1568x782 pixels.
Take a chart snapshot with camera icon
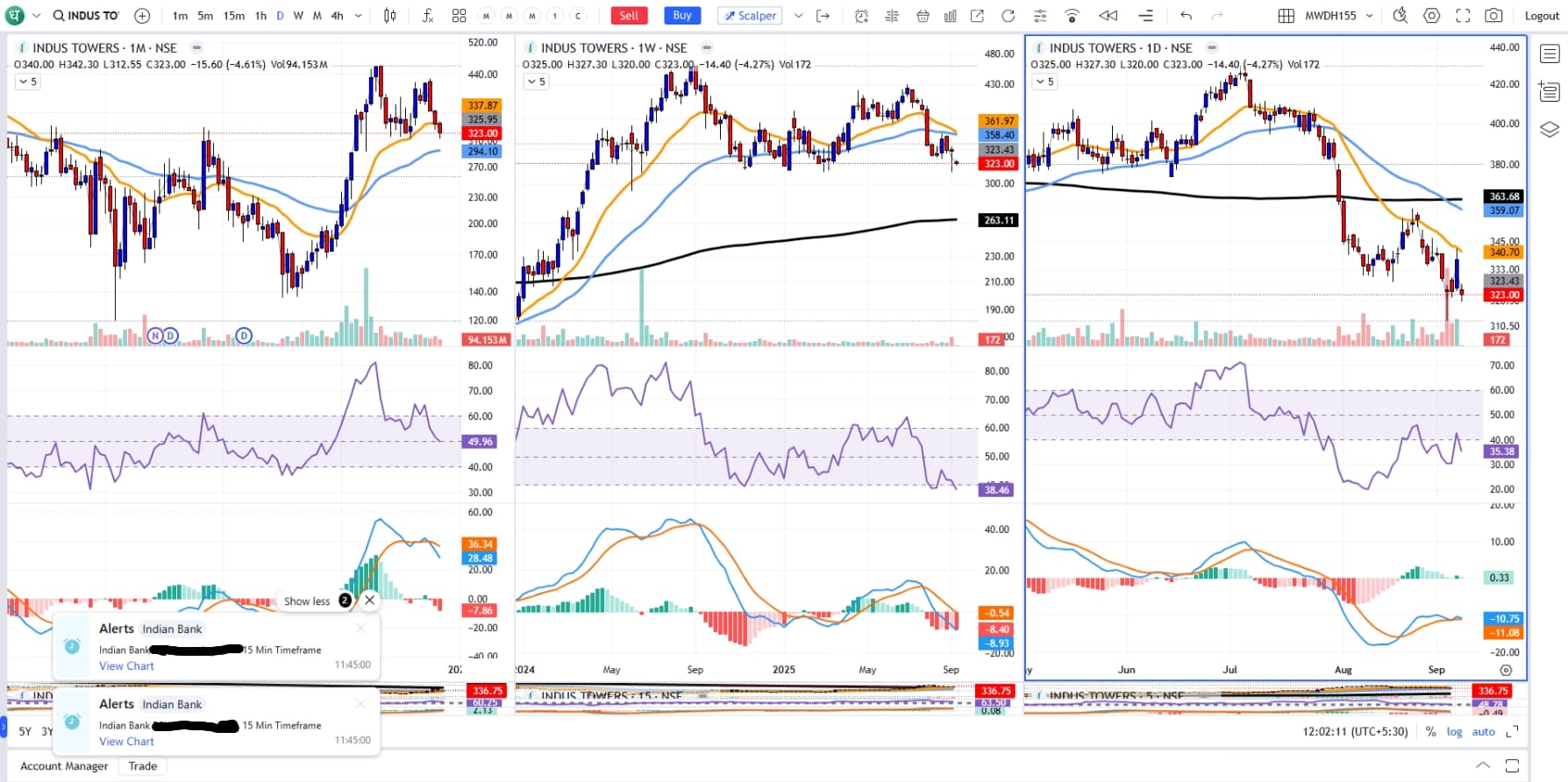(1493, 16)
